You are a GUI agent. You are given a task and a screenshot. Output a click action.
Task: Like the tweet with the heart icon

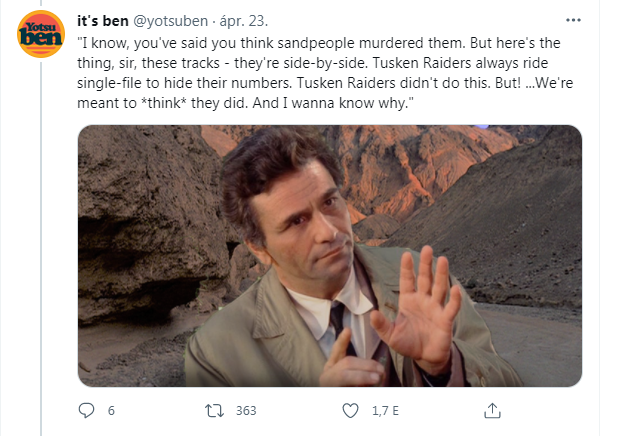pos(350,410)
